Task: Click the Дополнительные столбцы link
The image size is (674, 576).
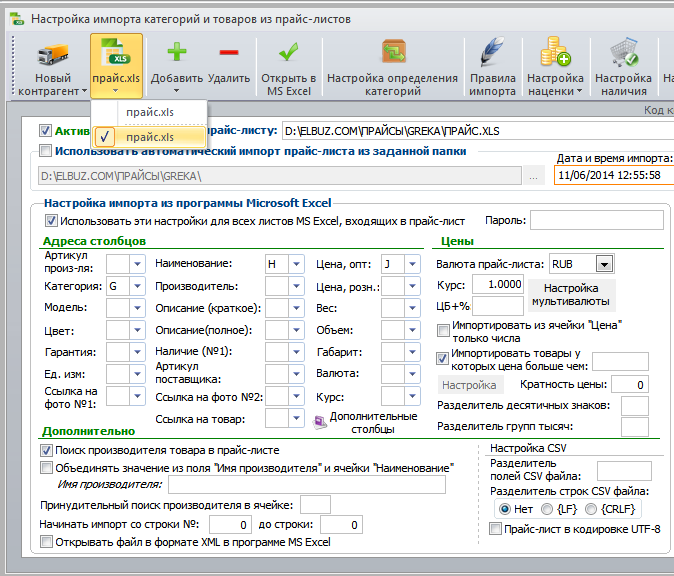Action: (373, 423)
